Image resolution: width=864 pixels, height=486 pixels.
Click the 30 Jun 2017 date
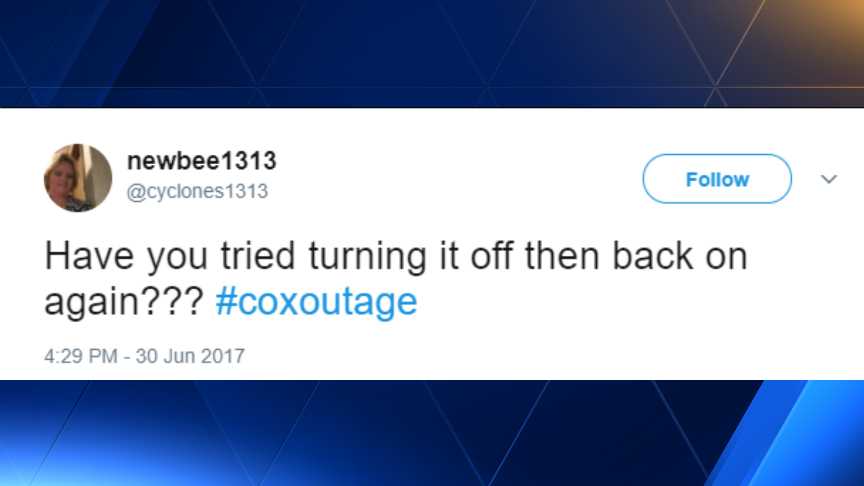(x=190, y=356)
